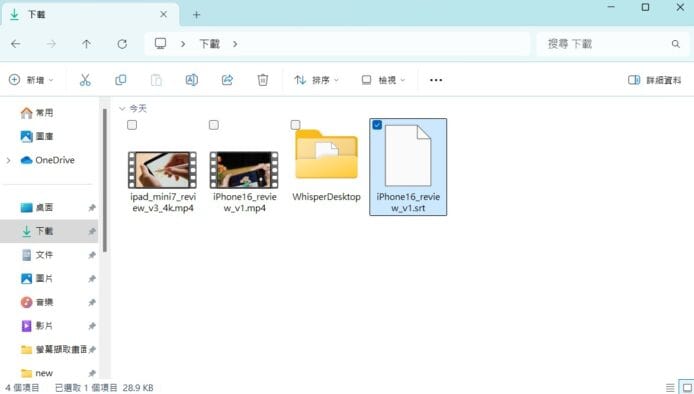Click the Cut scissors icon
The height and width of the screenshot is (394, 694).
85,80
